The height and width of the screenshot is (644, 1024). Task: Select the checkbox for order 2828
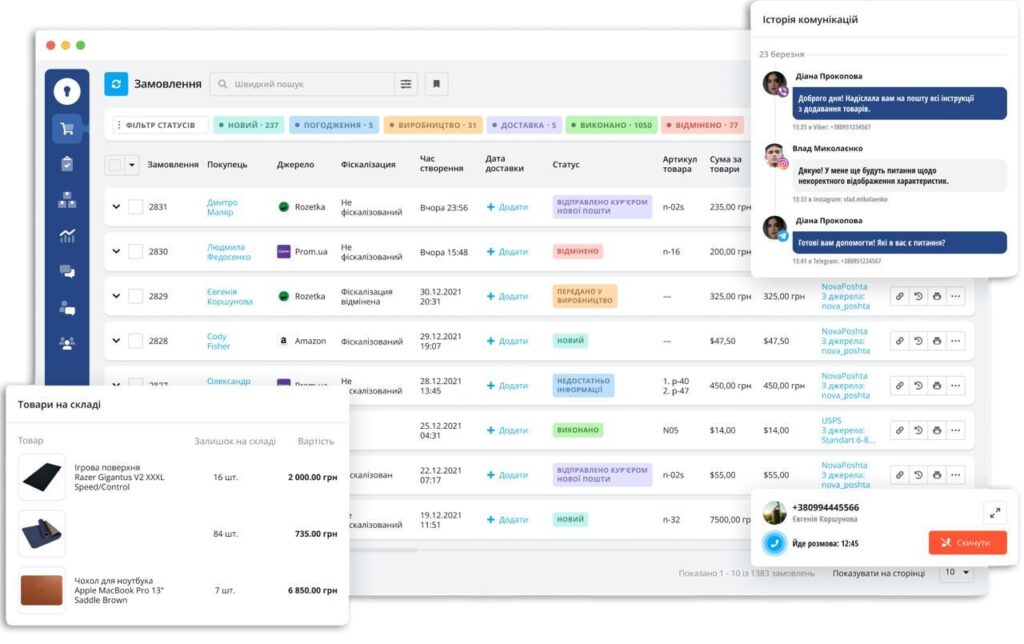(x=135, y=341)
